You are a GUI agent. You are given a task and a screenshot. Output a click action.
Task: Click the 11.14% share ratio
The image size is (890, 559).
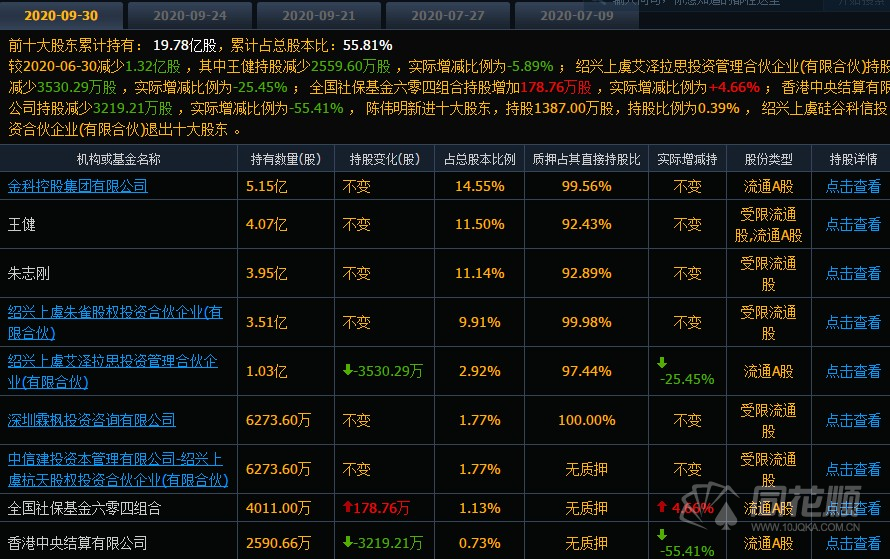(480, 274)
